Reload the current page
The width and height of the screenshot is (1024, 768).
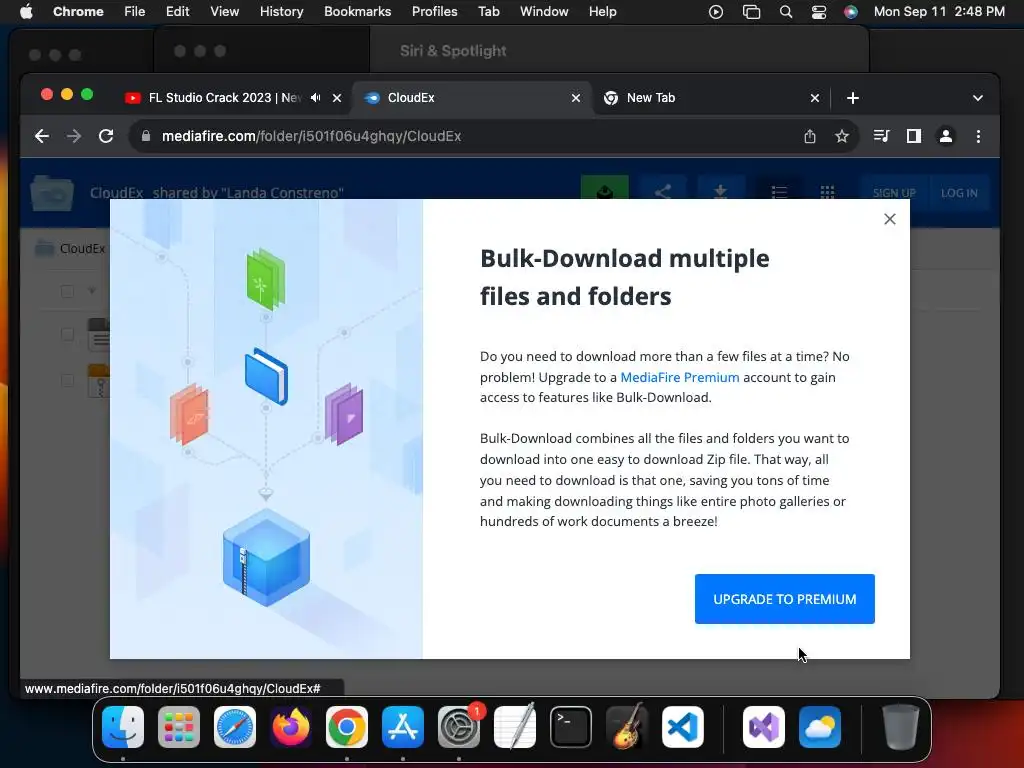click(x=106, y=136)
